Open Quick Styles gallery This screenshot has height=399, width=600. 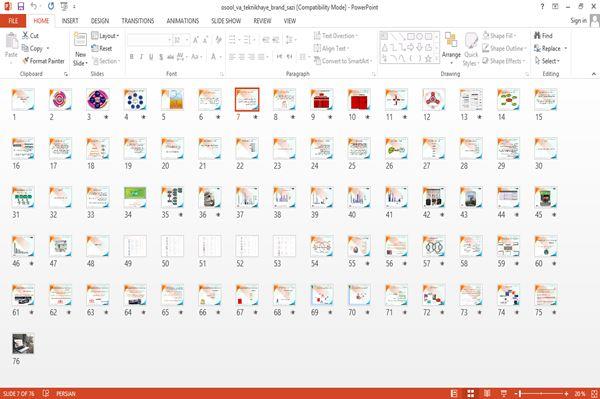[x=471, y=49]
